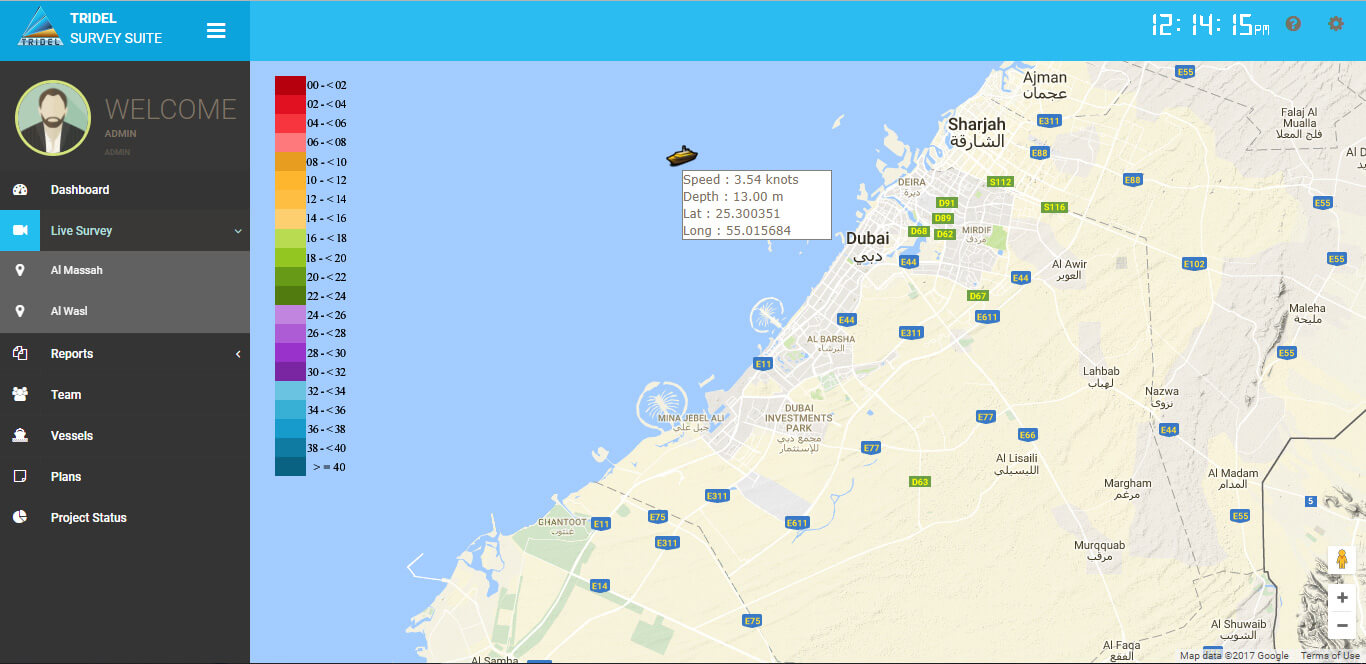Click Long : 55.015684 value
Image resolution: width=1366 pixels, height=664 pixels.
[x=737, y=231]
